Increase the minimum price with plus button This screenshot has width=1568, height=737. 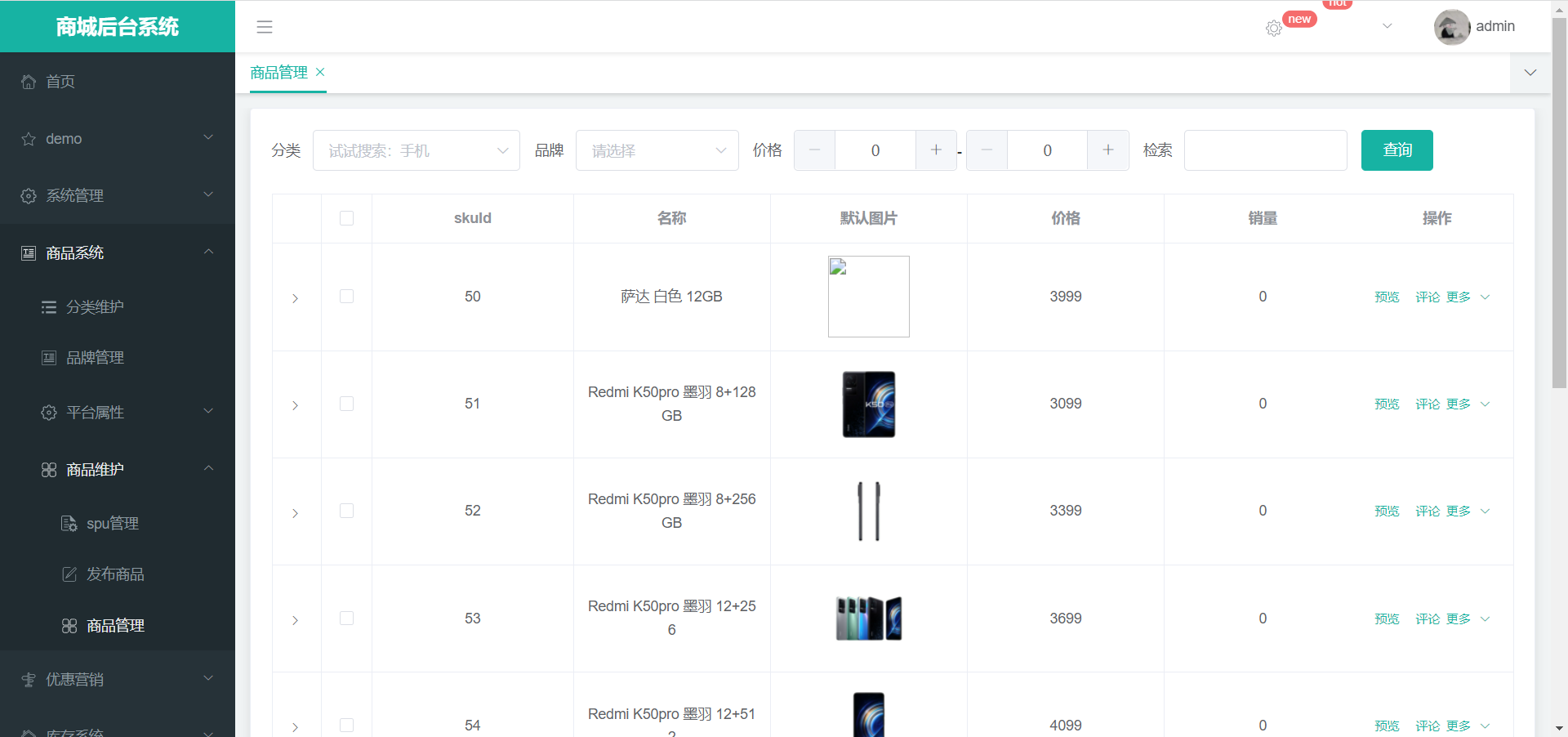coord(936,150)
